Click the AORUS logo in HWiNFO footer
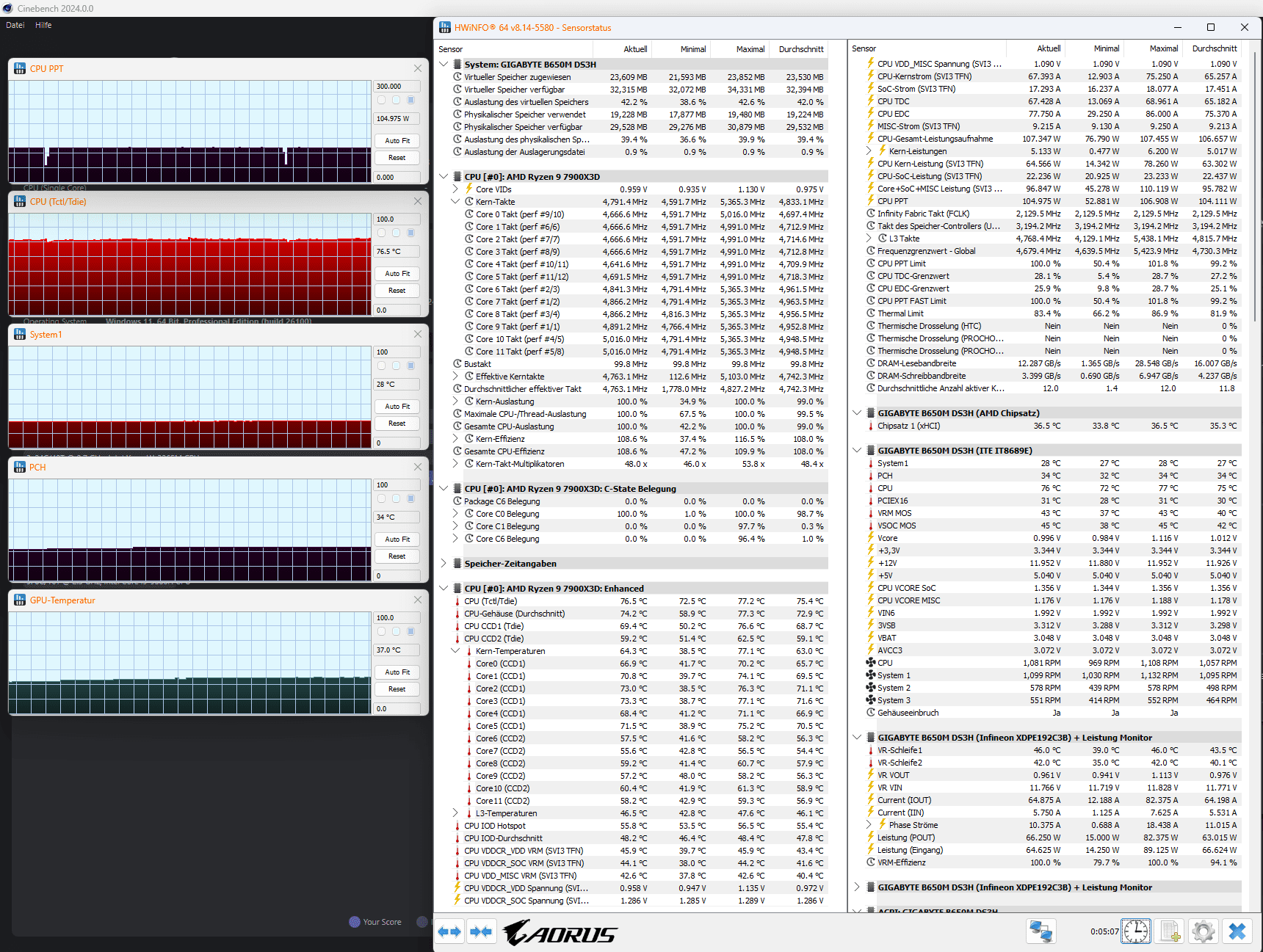 (561, 933)
